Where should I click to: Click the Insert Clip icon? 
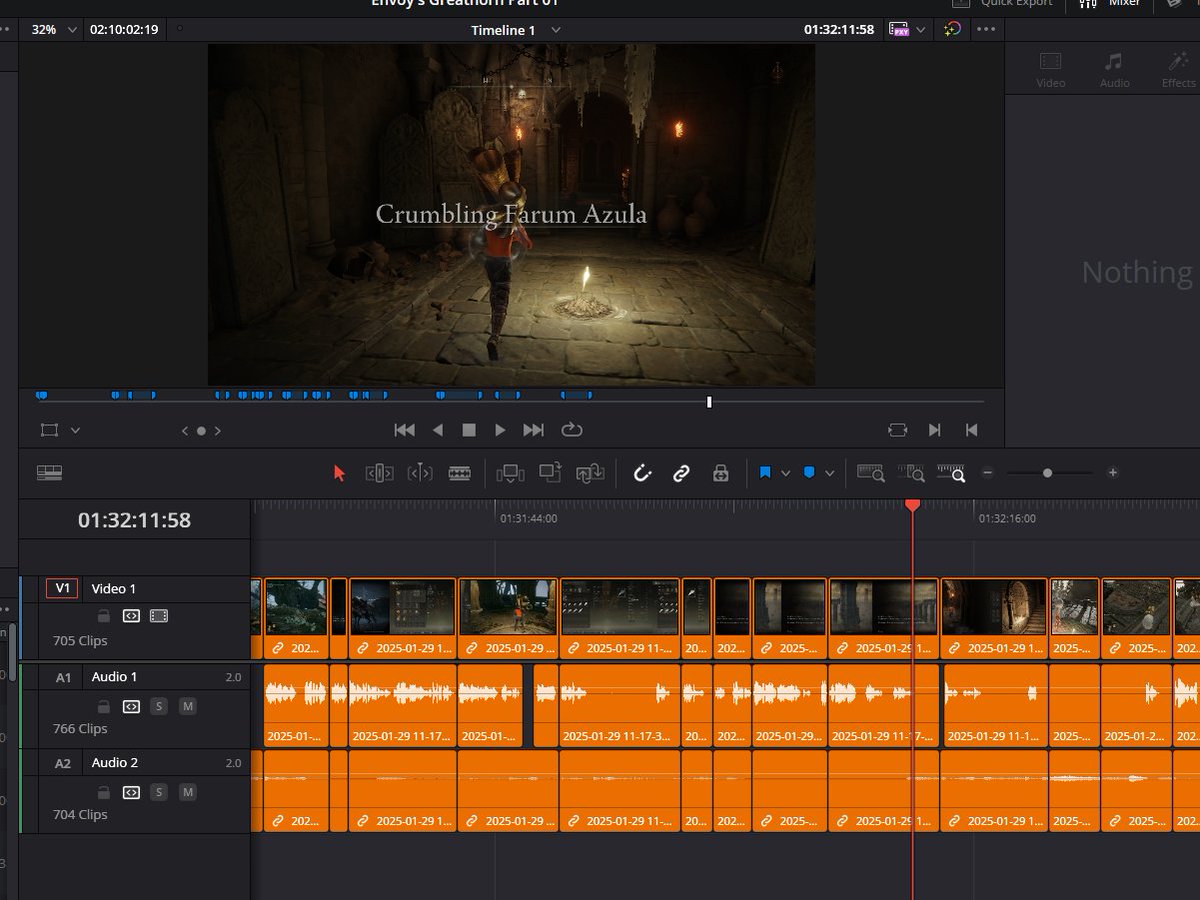click(510, 473)
